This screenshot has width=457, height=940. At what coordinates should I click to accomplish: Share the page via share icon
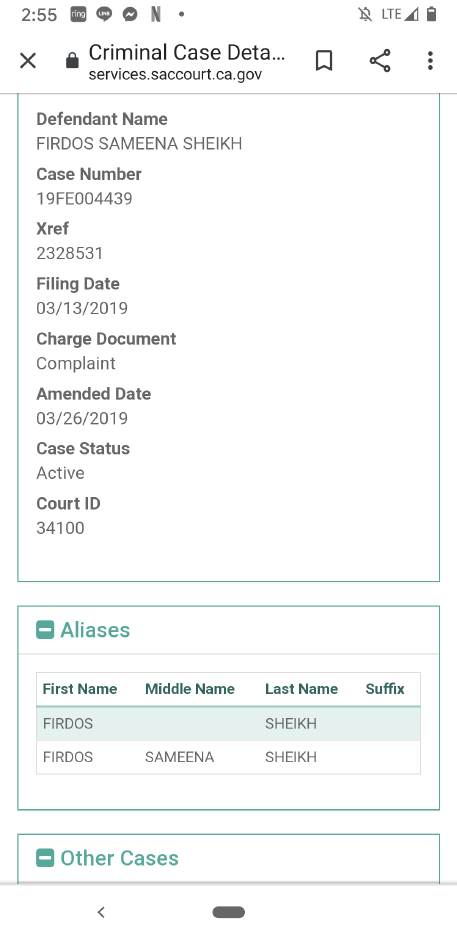(x=380, y=61)
